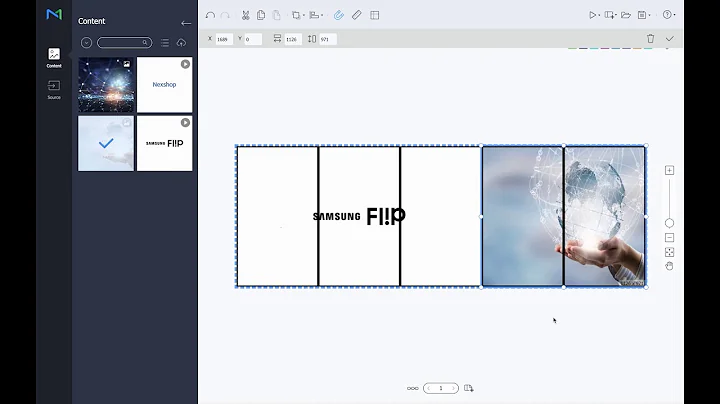Viewport: 720px width, 404px height.
Task: Open the Content panel tab
Action: tap(54, 57)
